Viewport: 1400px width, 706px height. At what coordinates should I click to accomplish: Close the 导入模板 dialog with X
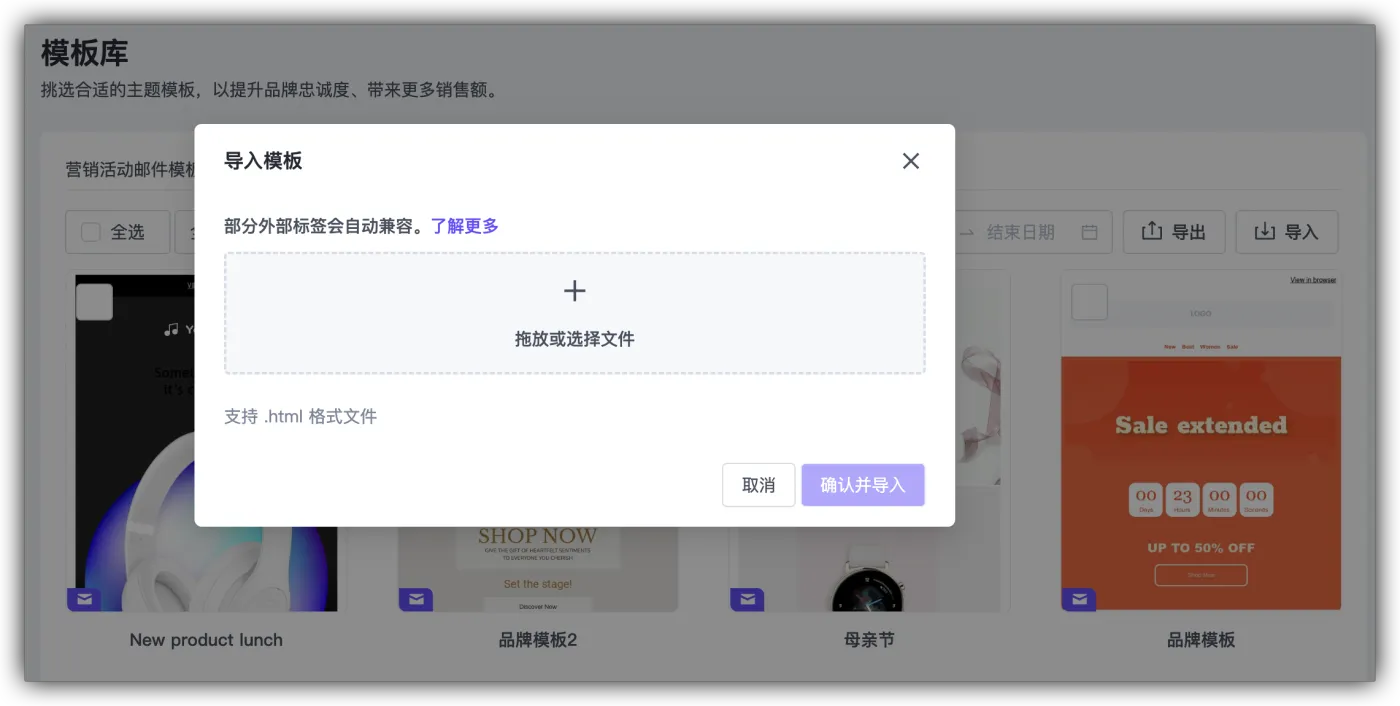pyautogui.click(x=910, y=161)
